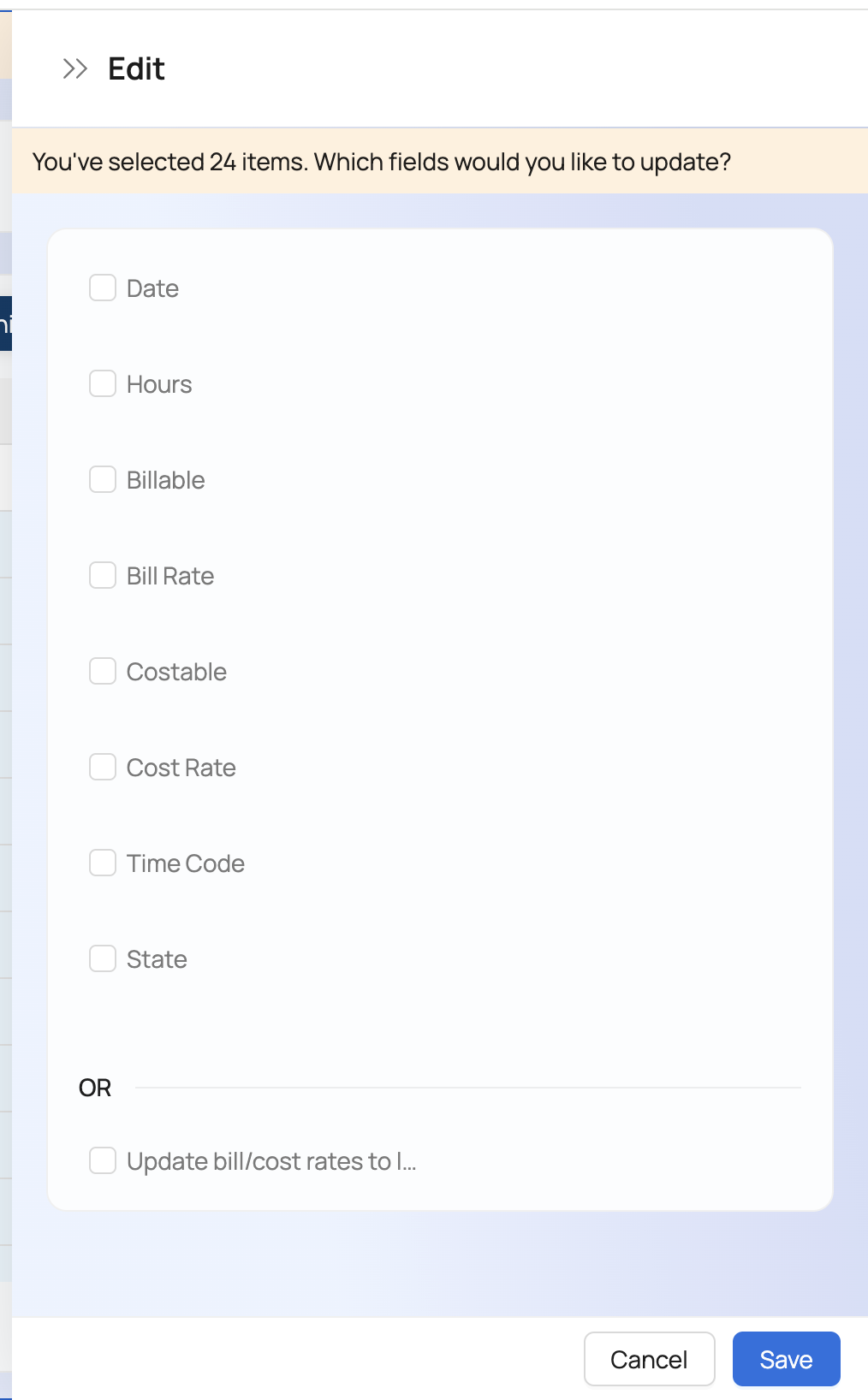Tick the State checkbox

click(x=103, y=958)
